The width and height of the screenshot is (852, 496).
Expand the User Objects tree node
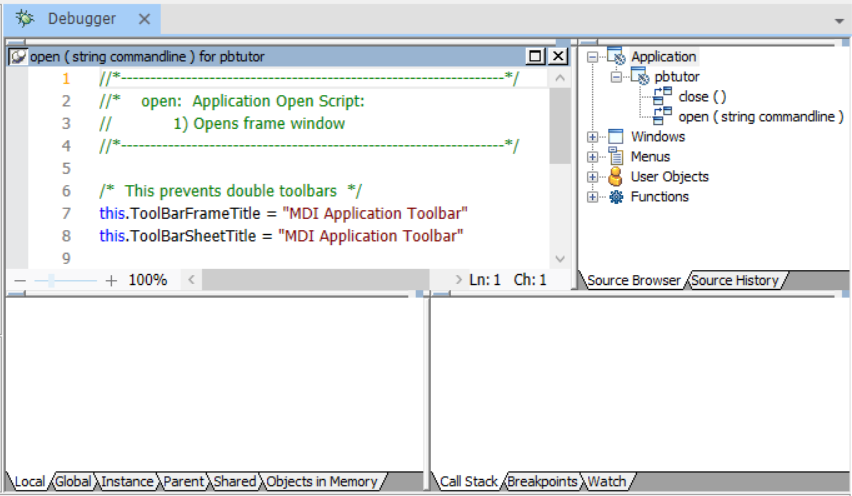[593, 177]
